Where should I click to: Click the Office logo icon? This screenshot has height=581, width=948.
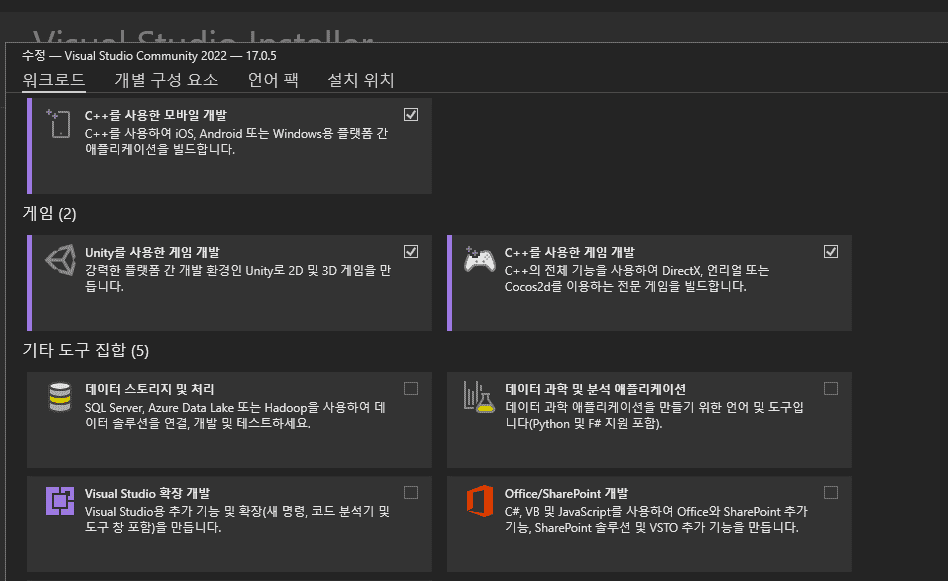pos(479,501)
